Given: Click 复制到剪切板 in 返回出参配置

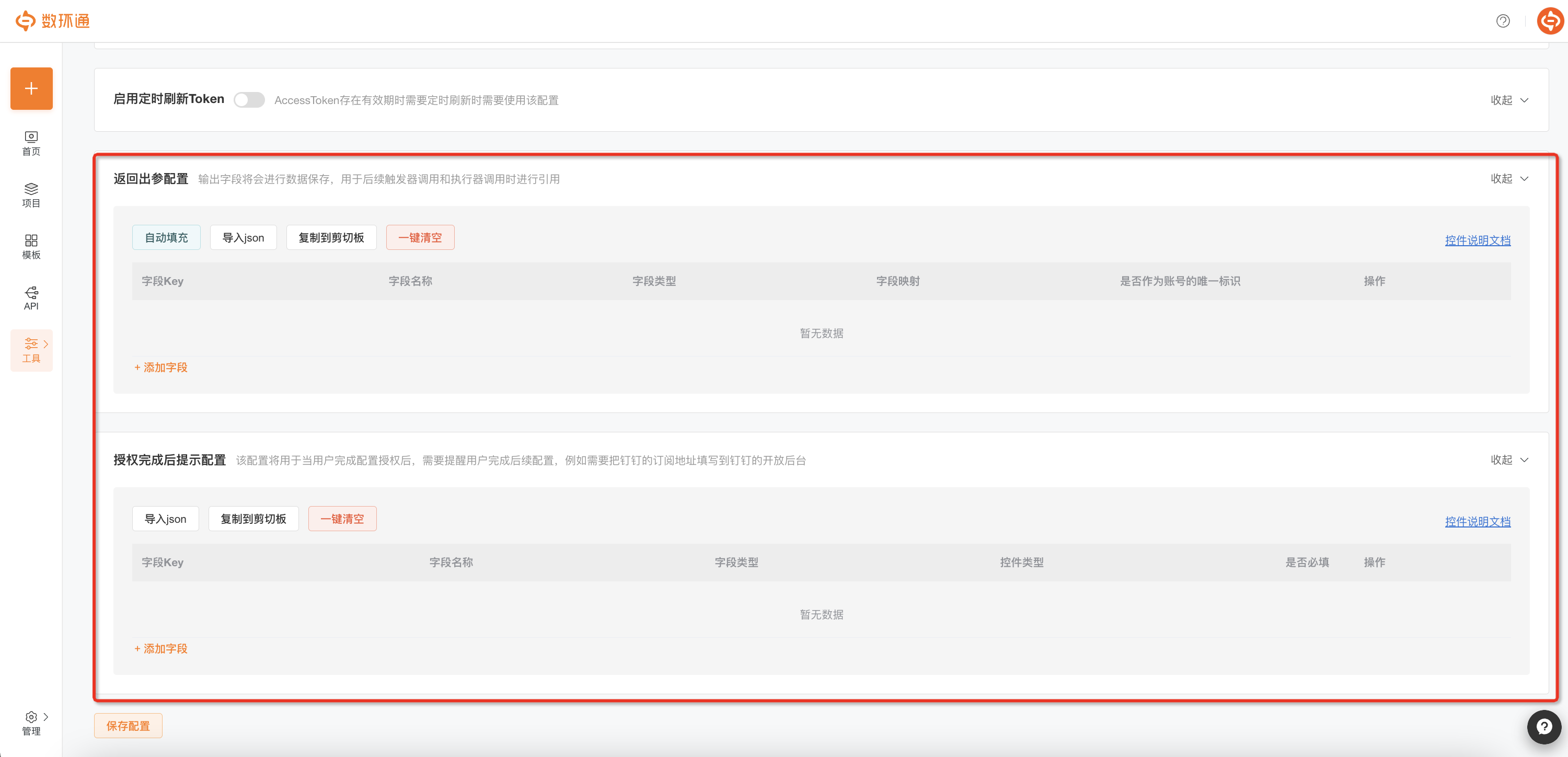Looking at the screenshot, I should tap(331, 237).
